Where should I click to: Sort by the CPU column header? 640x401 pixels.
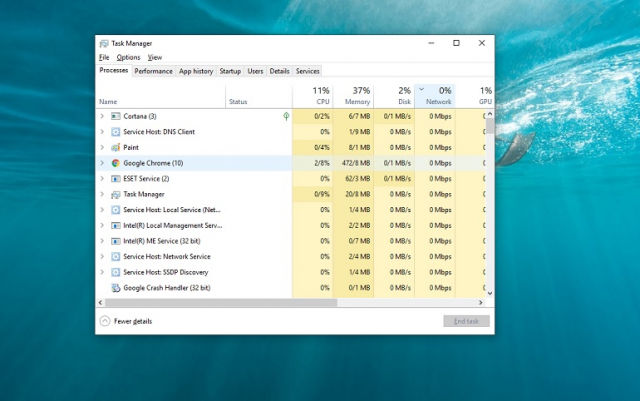[313, 96]
